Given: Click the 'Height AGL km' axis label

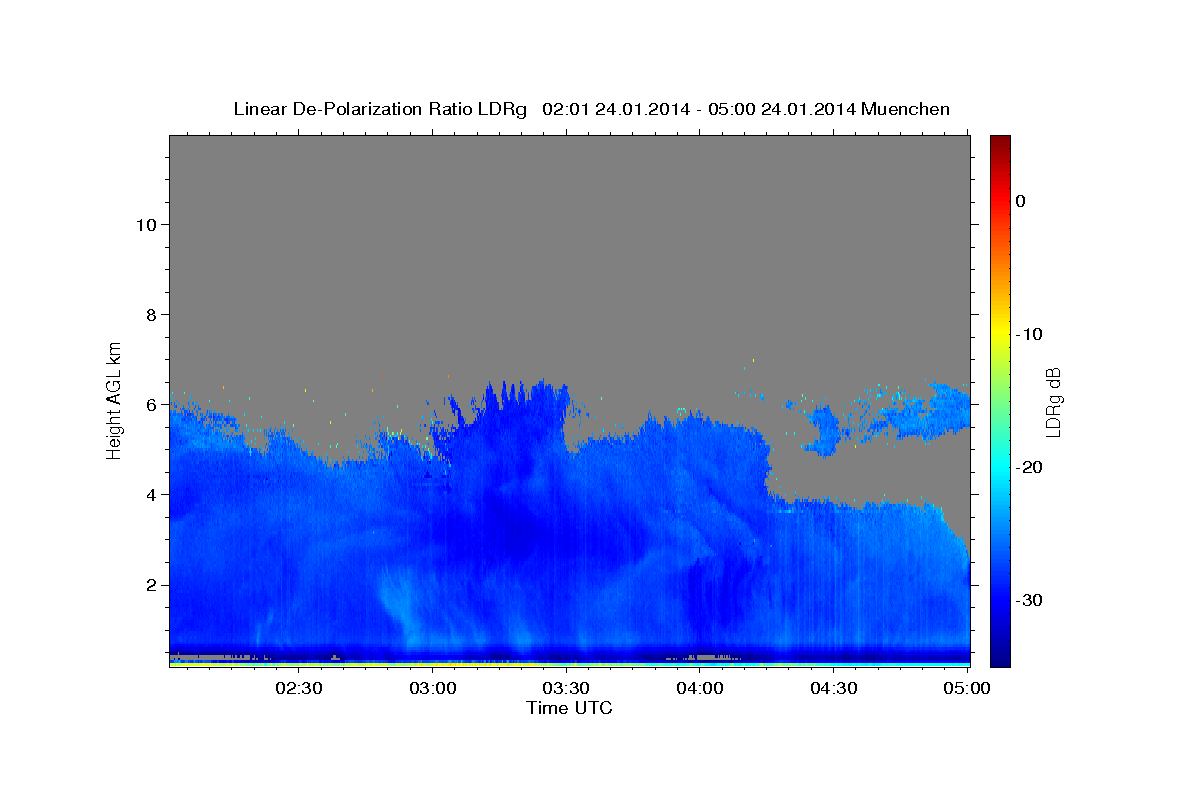Looking at the screenshot, I should click(x=115, y=399).
